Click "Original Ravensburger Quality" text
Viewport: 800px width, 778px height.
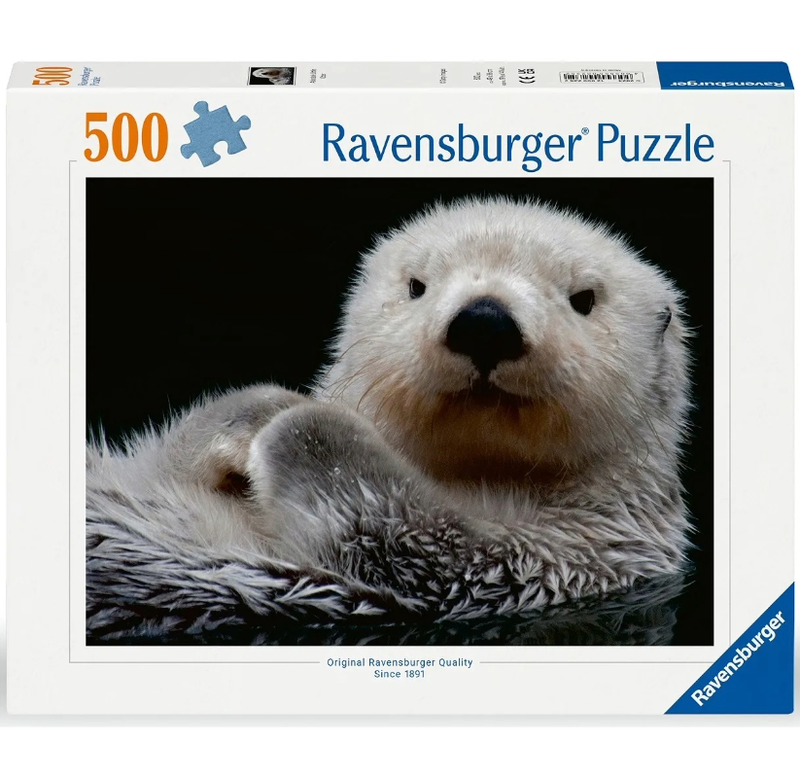click(x=399, y=662)
